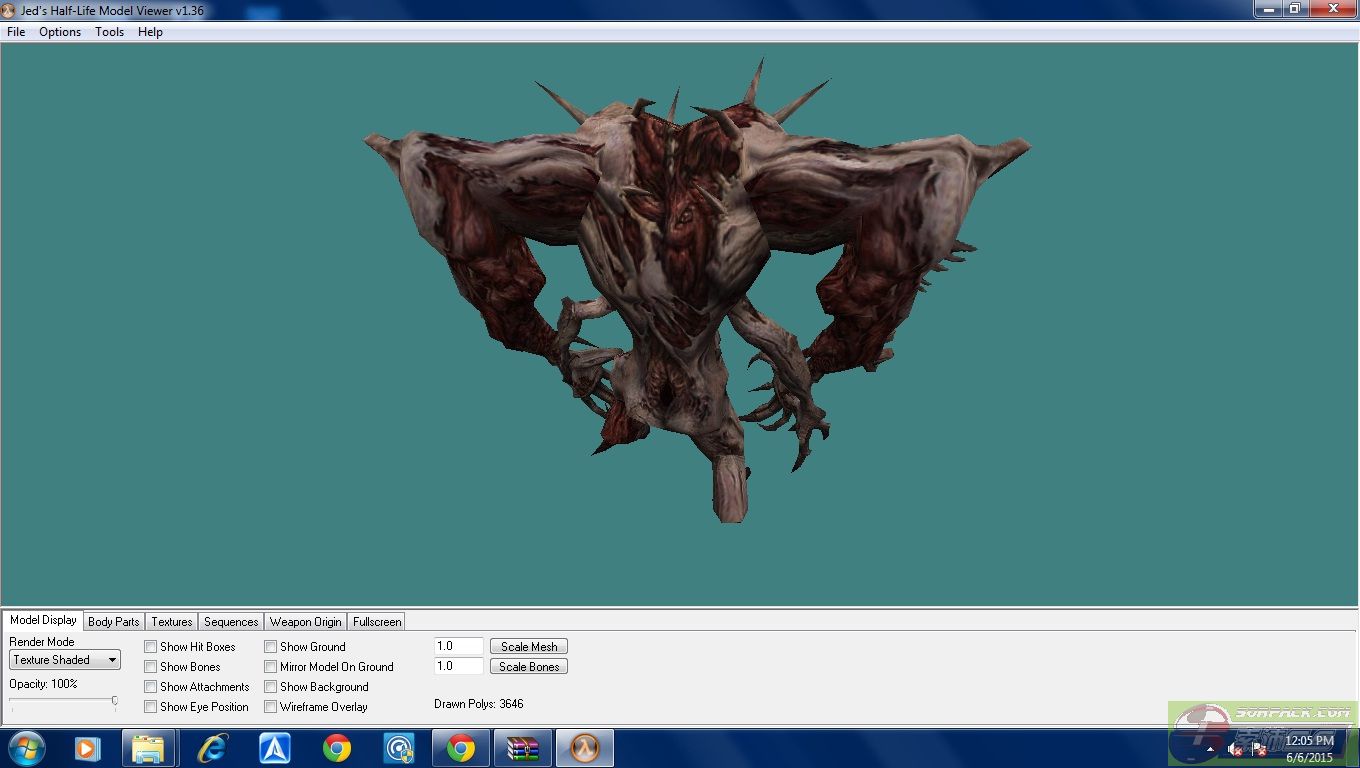Show hidden system tray icons arrow
The image size is (1360, 768).
click(x=1210, y=749)
